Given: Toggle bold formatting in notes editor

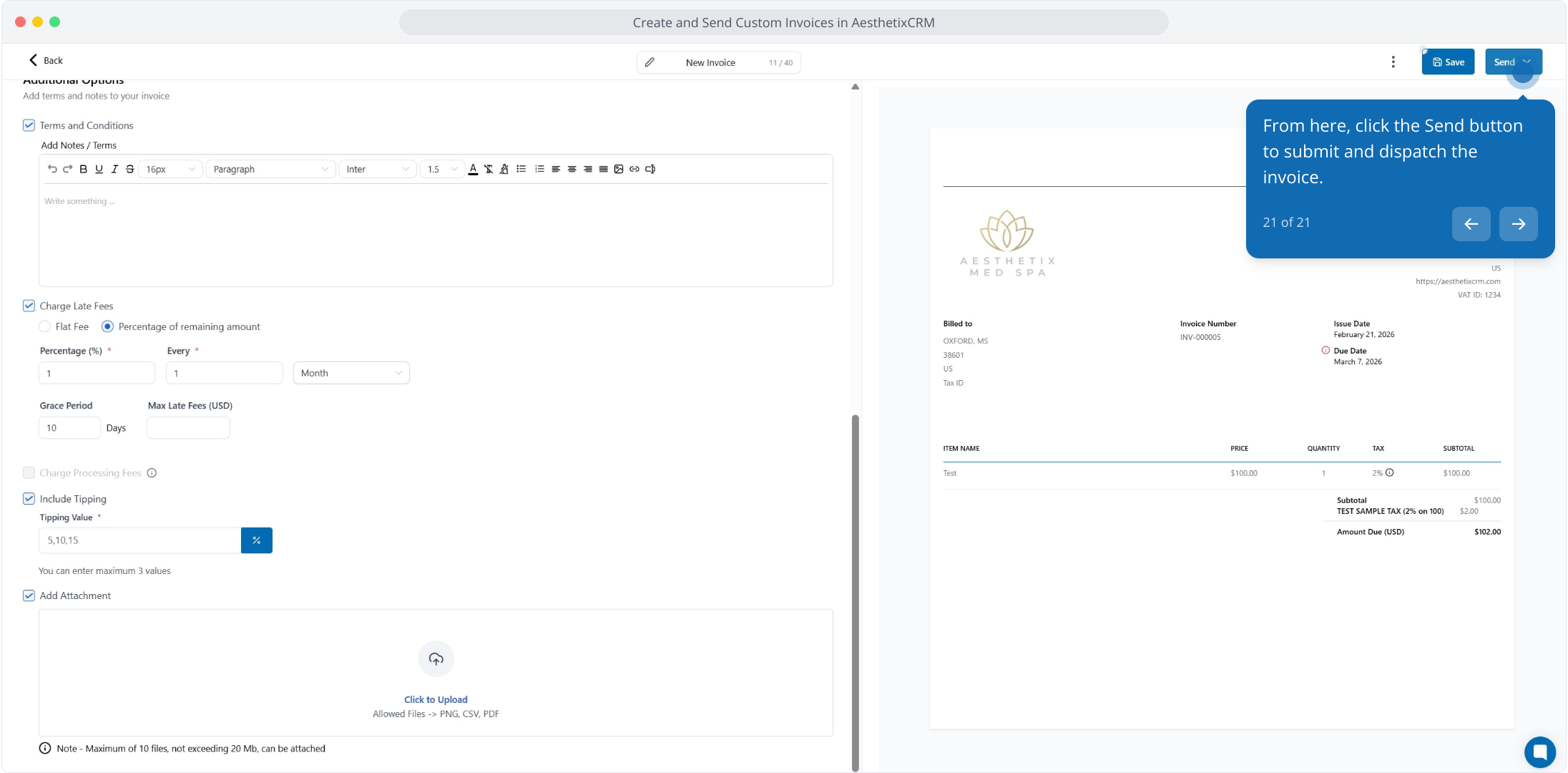Looking at the screenshot, I should (x=83, y=169).
